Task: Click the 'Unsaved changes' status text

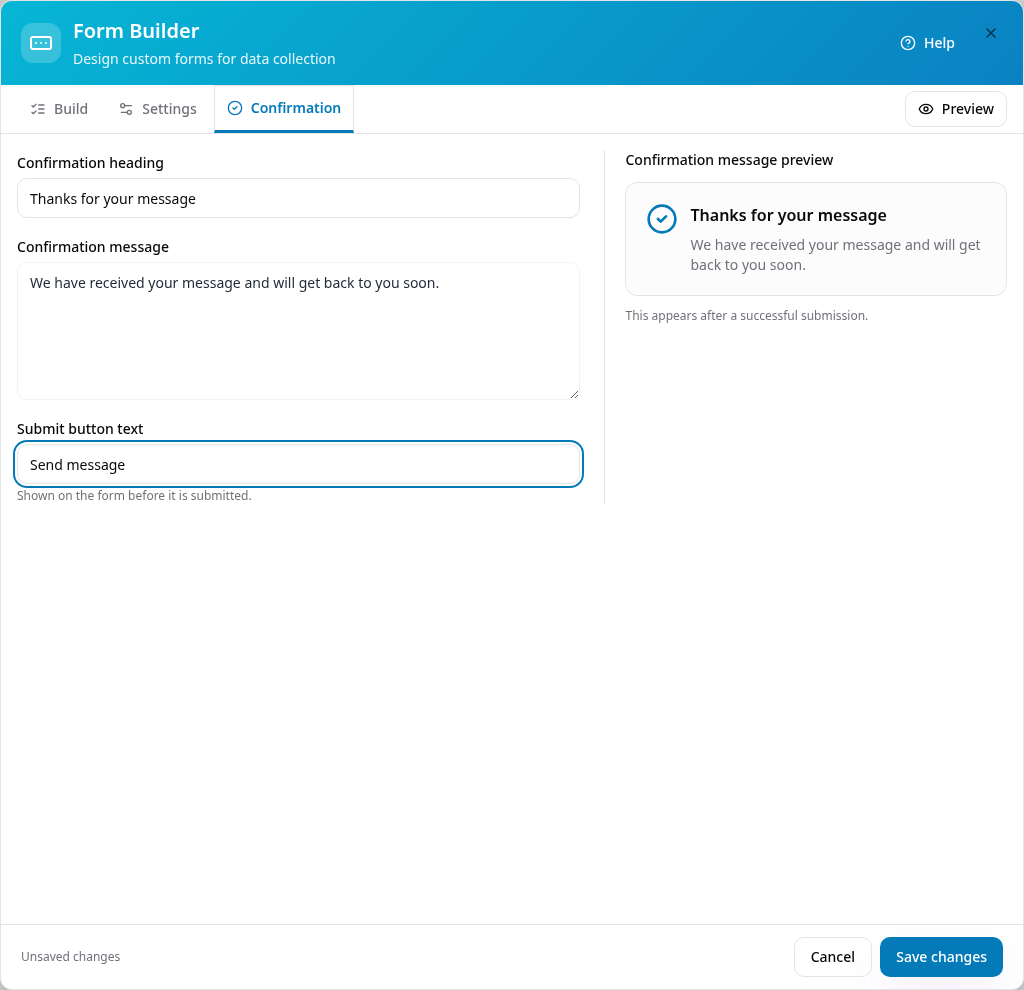Action: click(x=71, y=957)
